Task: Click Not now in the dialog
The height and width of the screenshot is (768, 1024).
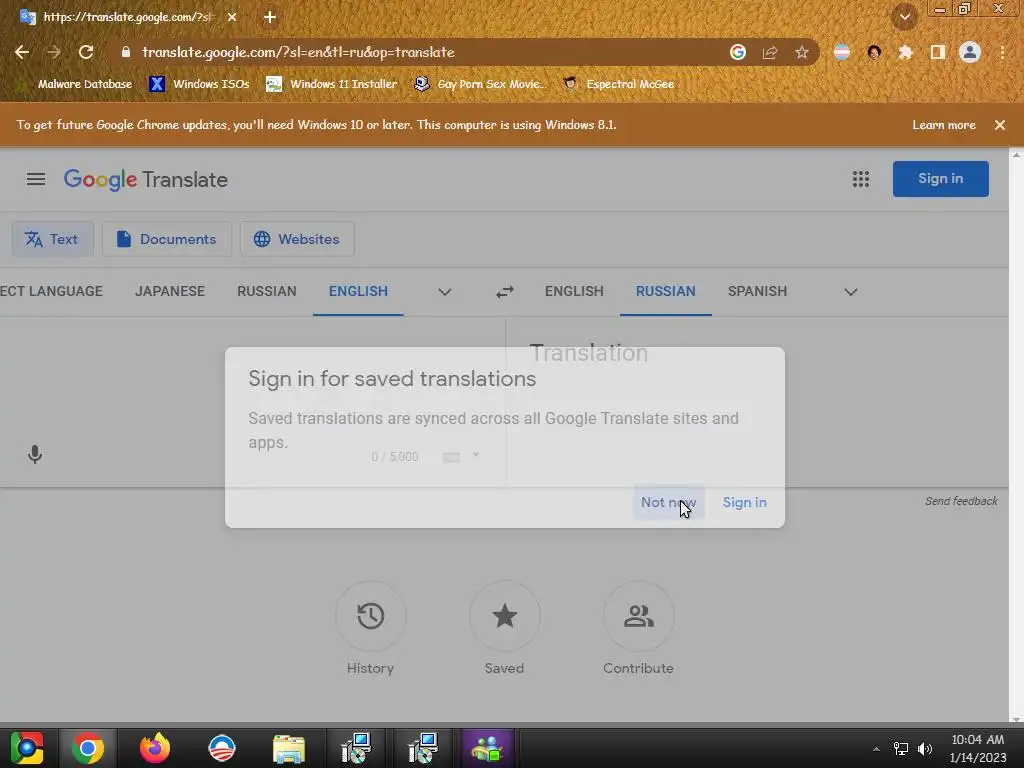Action: 669,502
